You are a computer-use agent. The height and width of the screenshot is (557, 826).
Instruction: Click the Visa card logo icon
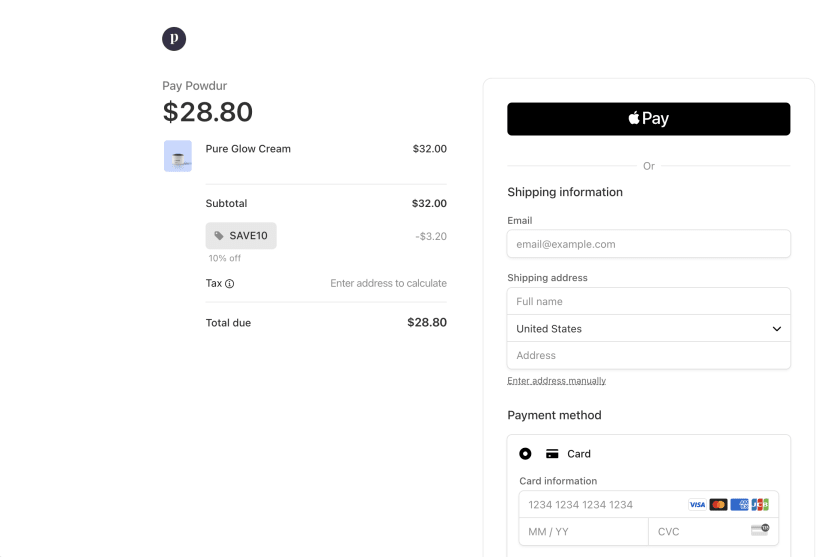(697, 505)
